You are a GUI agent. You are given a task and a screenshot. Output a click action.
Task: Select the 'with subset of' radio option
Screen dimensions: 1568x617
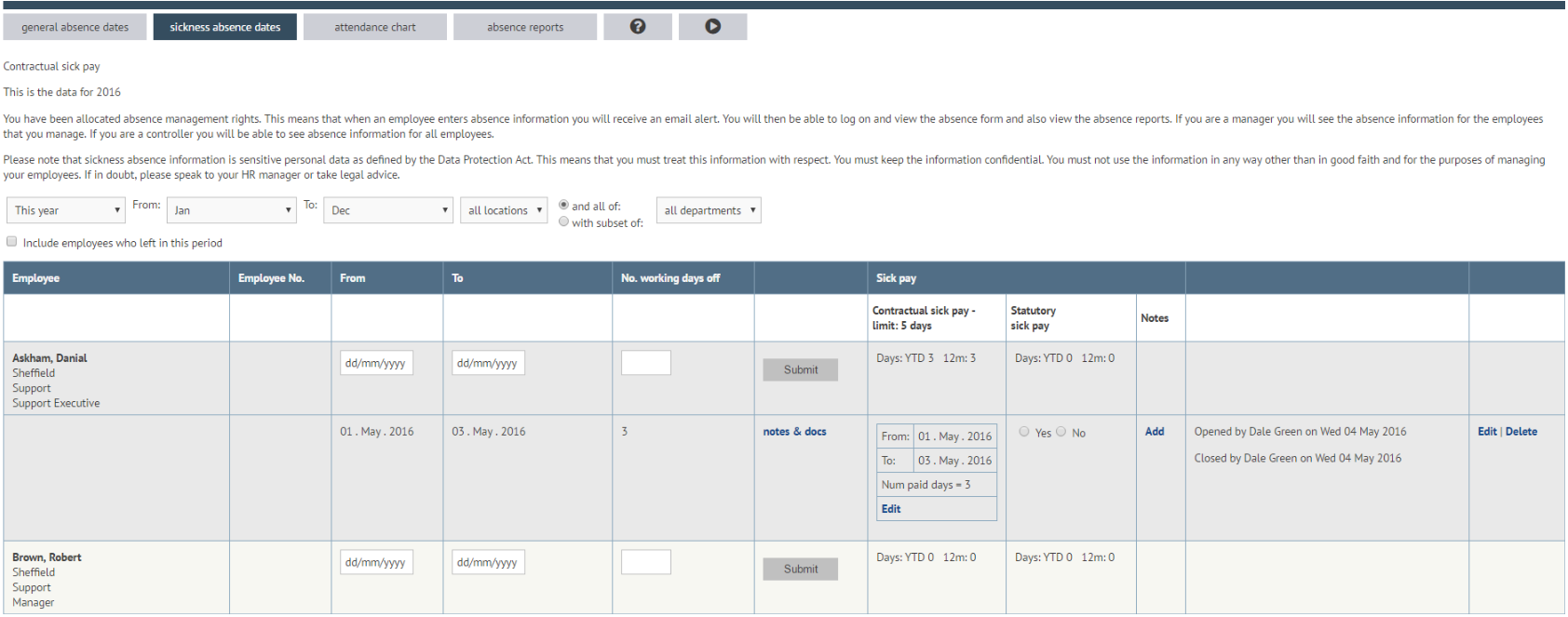(x=563, y=221)
